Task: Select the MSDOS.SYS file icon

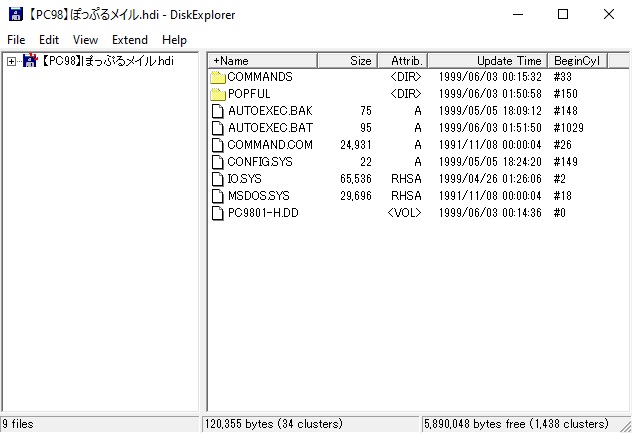Action: tap(219, 196)
